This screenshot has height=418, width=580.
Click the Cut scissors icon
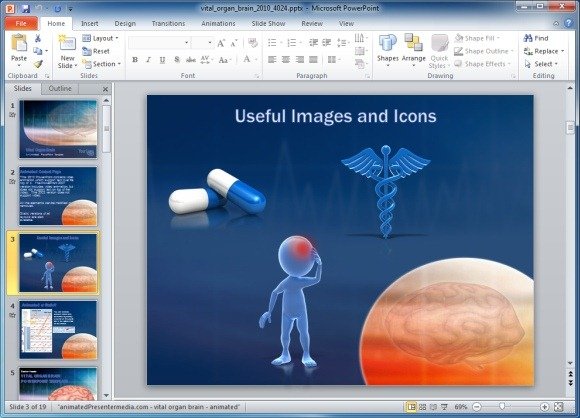tap(37, 38)
